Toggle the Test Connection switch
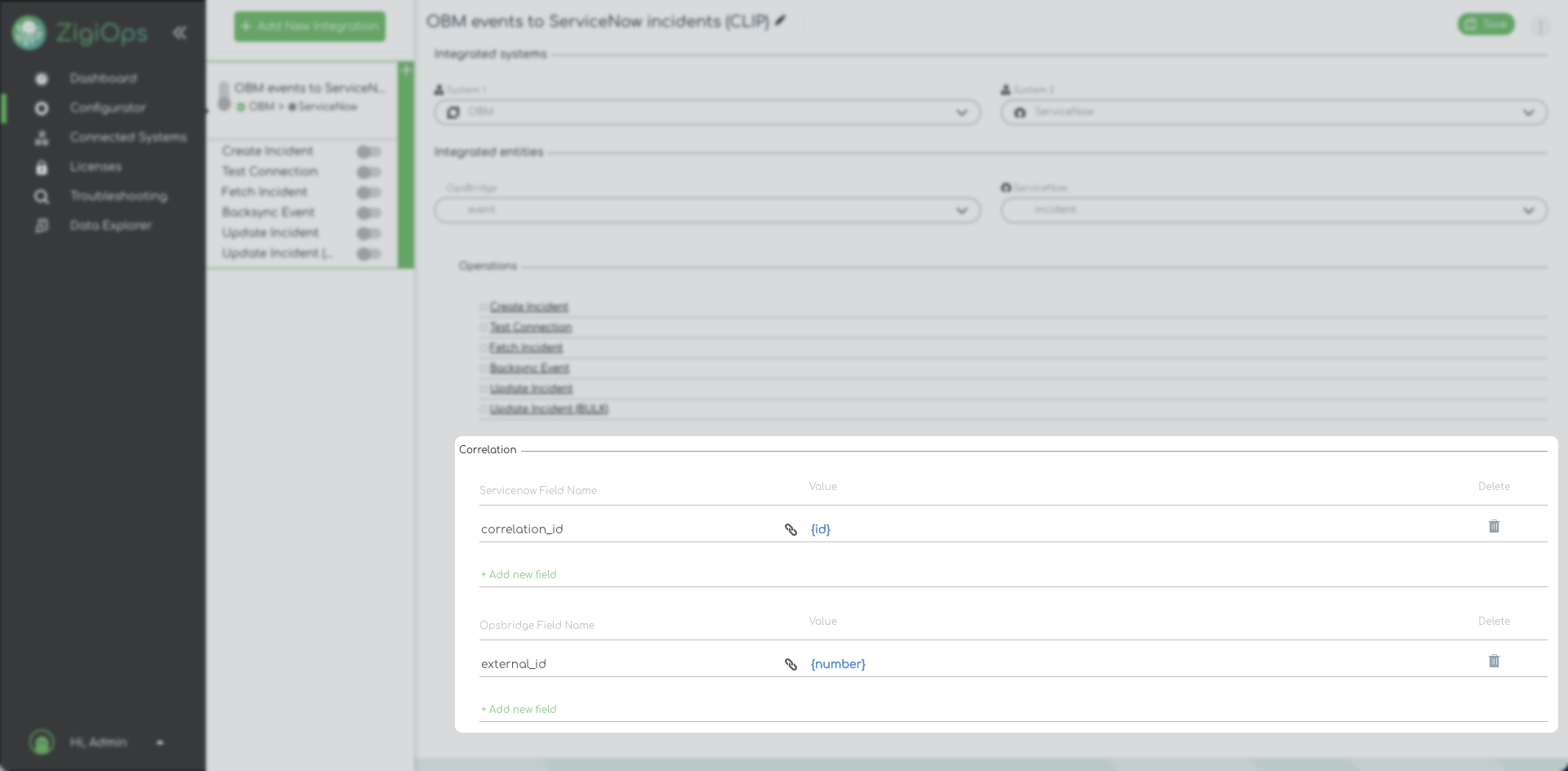The width and height of the screenshot is (1568, 771). 368,172
